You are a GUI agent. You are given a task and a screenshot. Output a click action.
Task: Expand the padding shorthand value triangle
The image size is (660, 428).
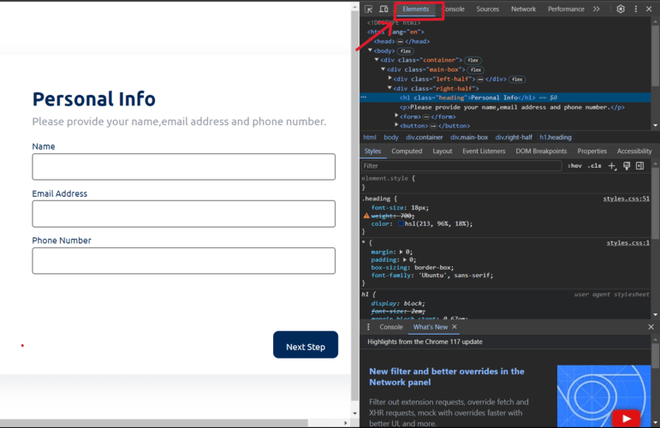404,260
